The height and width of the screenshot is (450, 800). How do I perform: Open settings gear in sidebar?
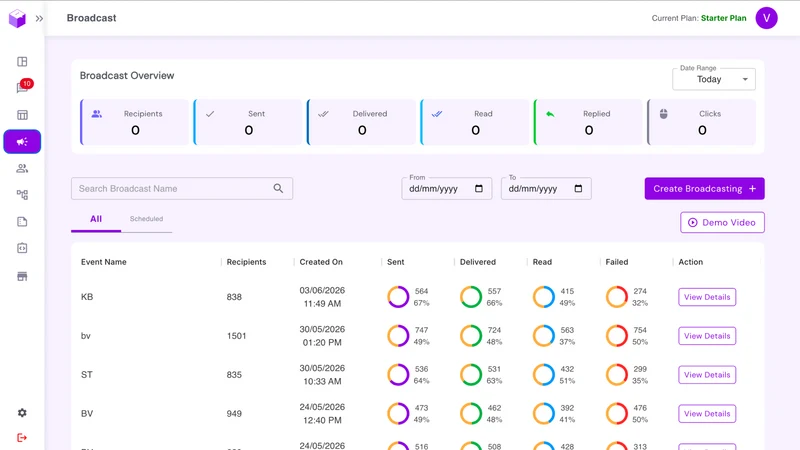point(22,413)
